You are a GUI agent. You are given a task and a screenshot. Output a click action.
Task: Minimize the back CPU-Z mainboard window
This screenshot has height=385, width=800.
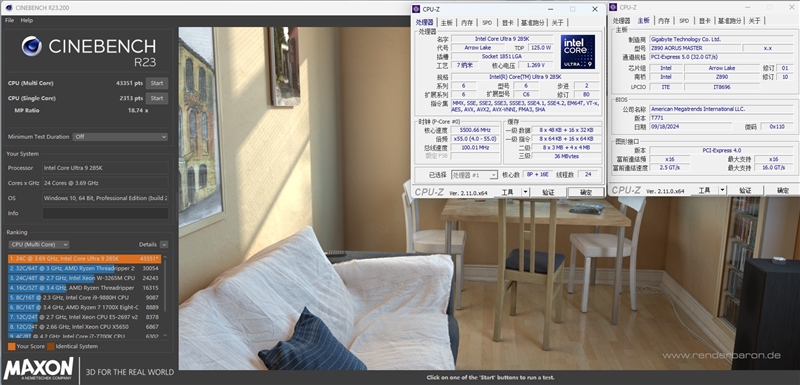point(747,7)
